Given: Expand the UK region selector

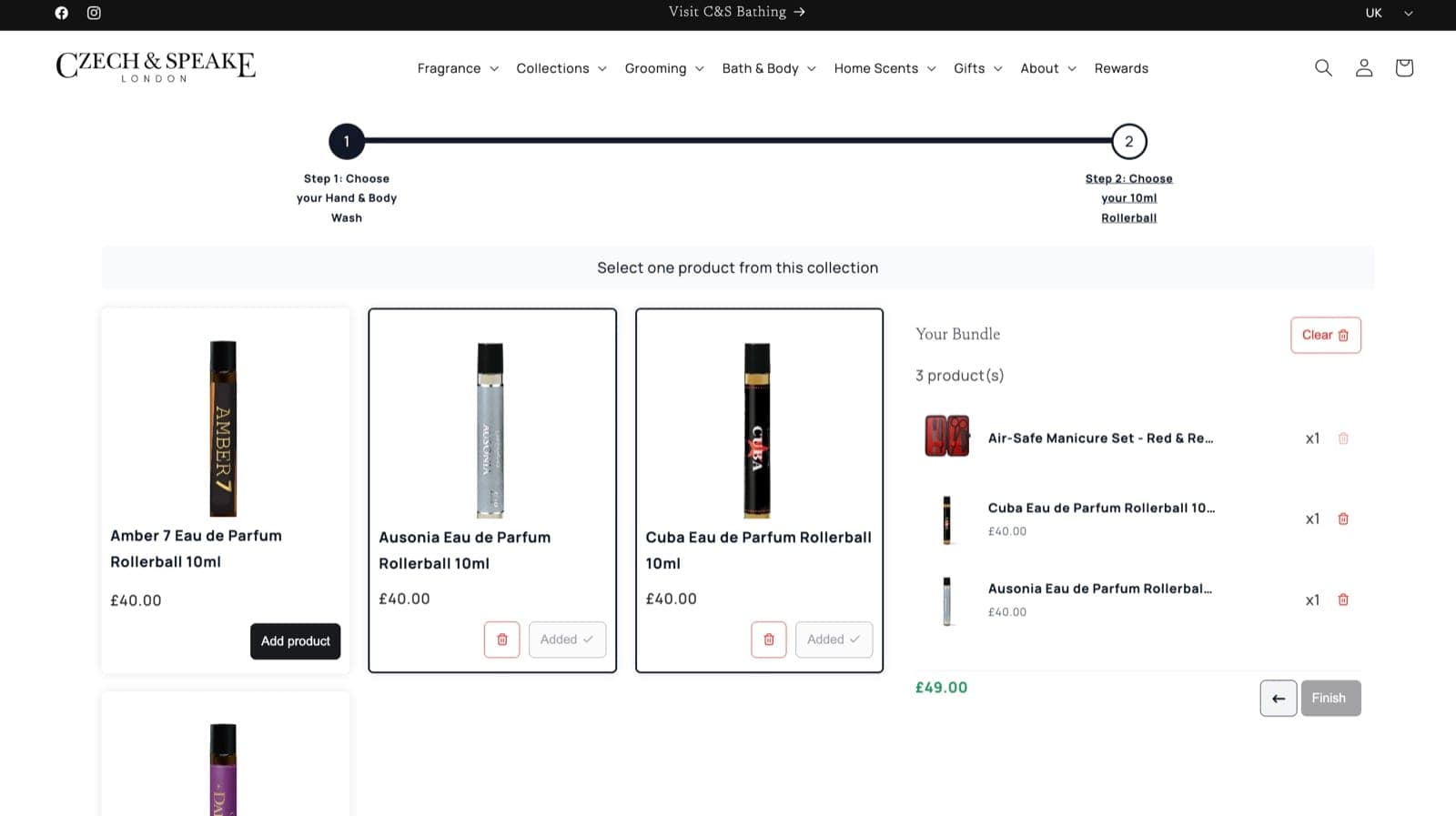Looking at the screenshot, I should 1390,13.
